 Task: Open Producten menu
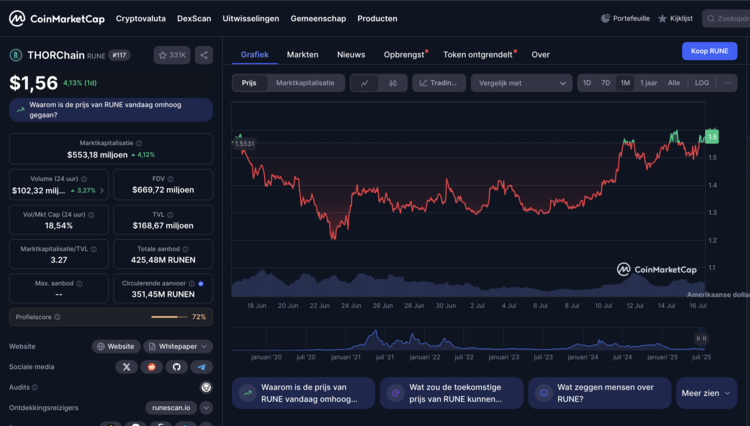(x=377, y=19)
